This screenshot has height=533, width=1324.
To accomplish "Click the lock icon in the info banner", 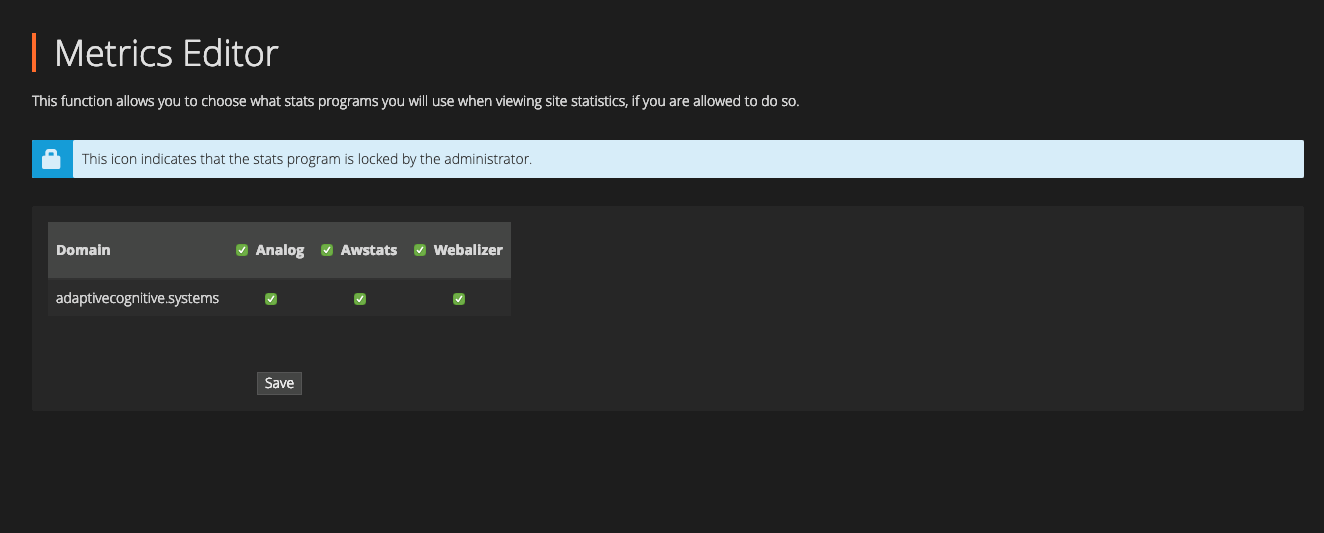I will click(x=52, y=159).
